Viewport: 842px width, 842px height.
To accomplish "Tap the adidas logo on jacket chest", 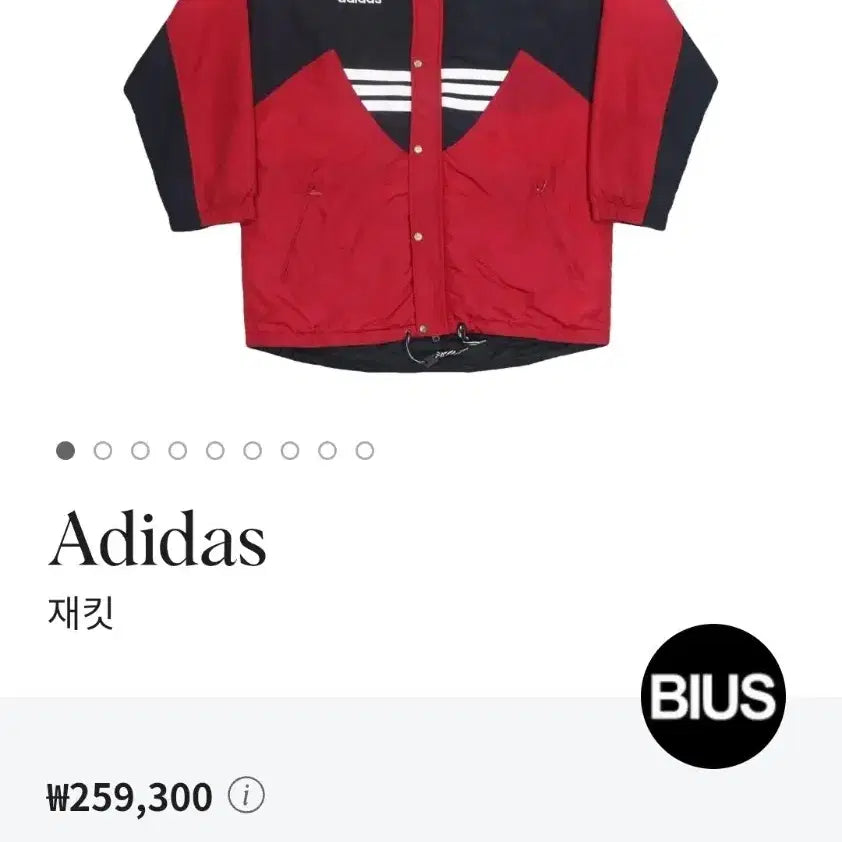I will tap(360, 2).
